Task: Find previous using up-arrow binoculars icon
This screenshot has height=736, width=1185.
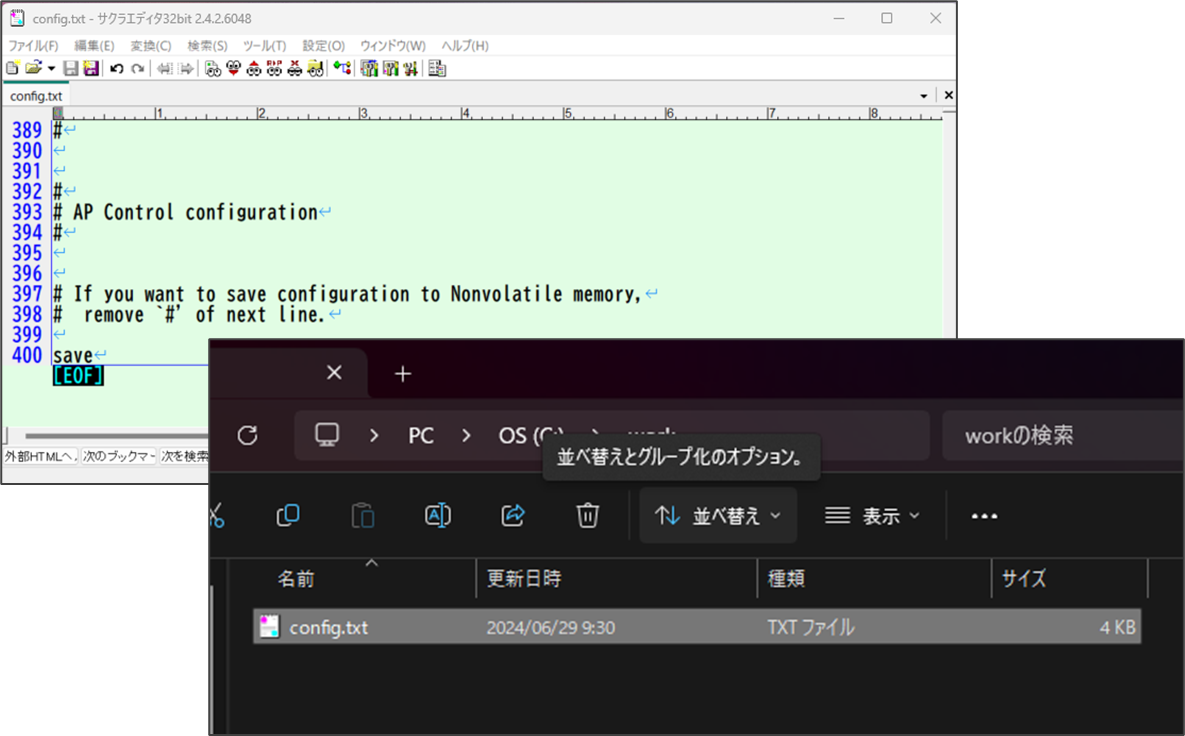Action: pos(254,69)
